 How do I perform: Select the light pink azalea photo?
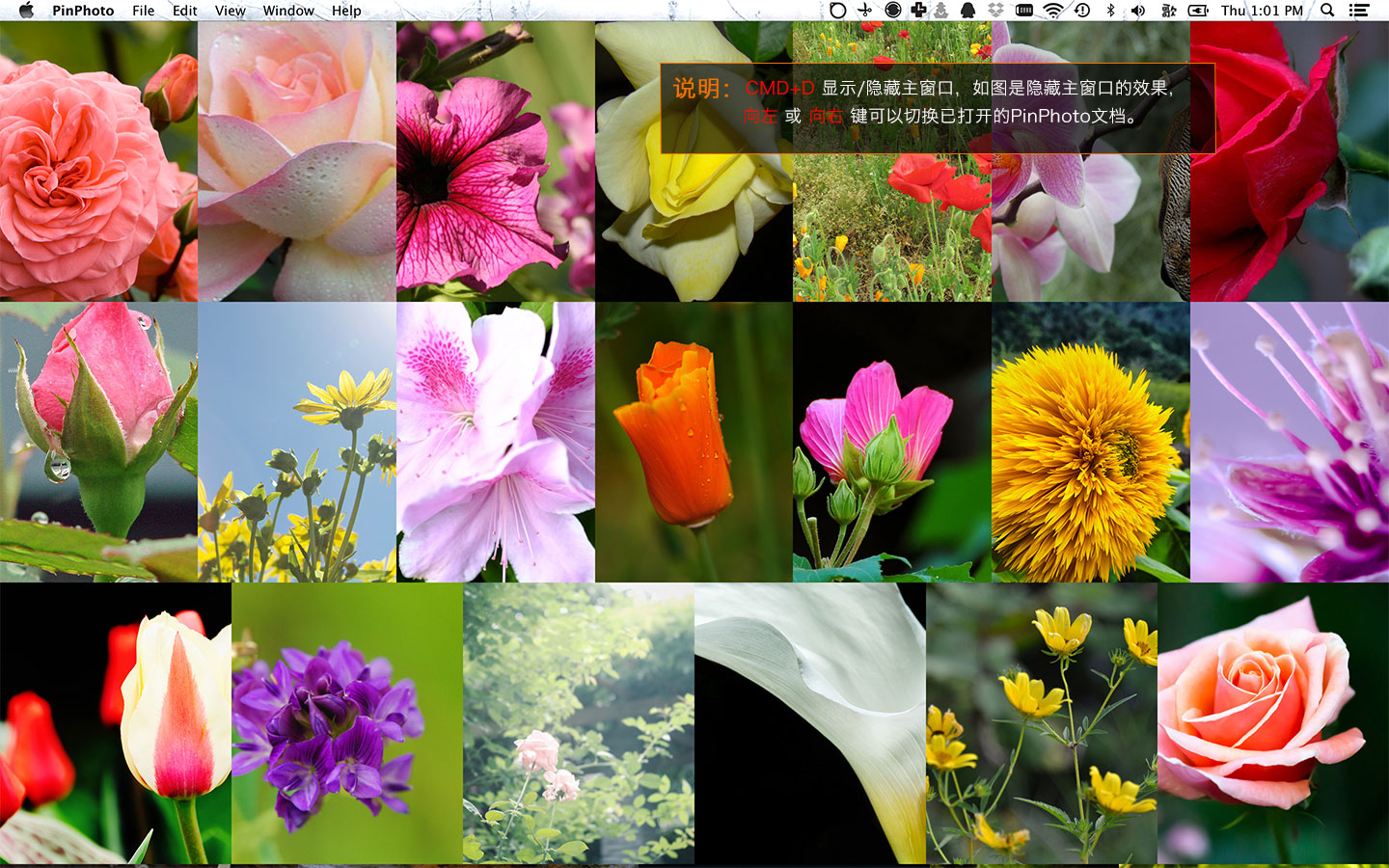(496, 442)
